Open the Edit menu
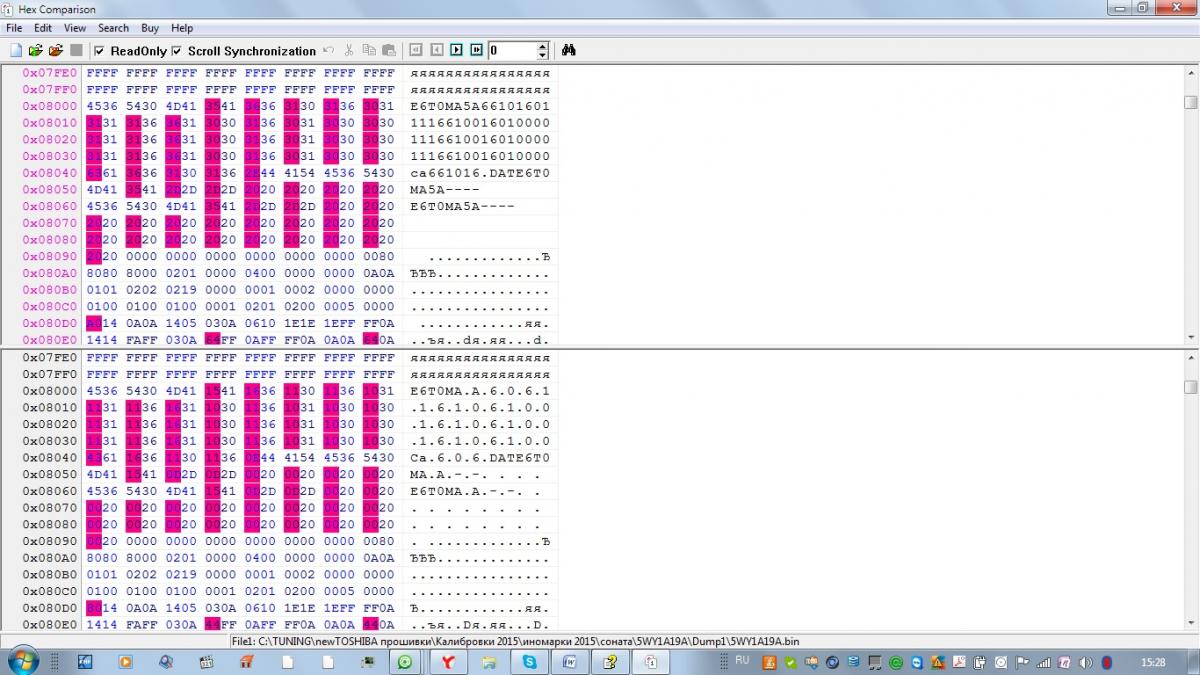This screenshot has width=1200, height=675. tap(43, 28)
